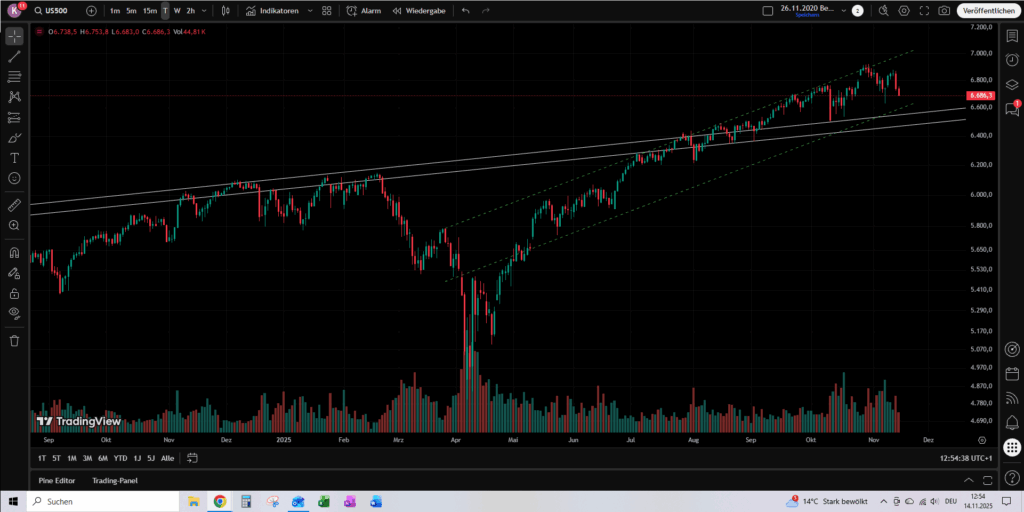Open chart settings gear icon
Viewport: 1024px width, 512px height.
point(904,10)
